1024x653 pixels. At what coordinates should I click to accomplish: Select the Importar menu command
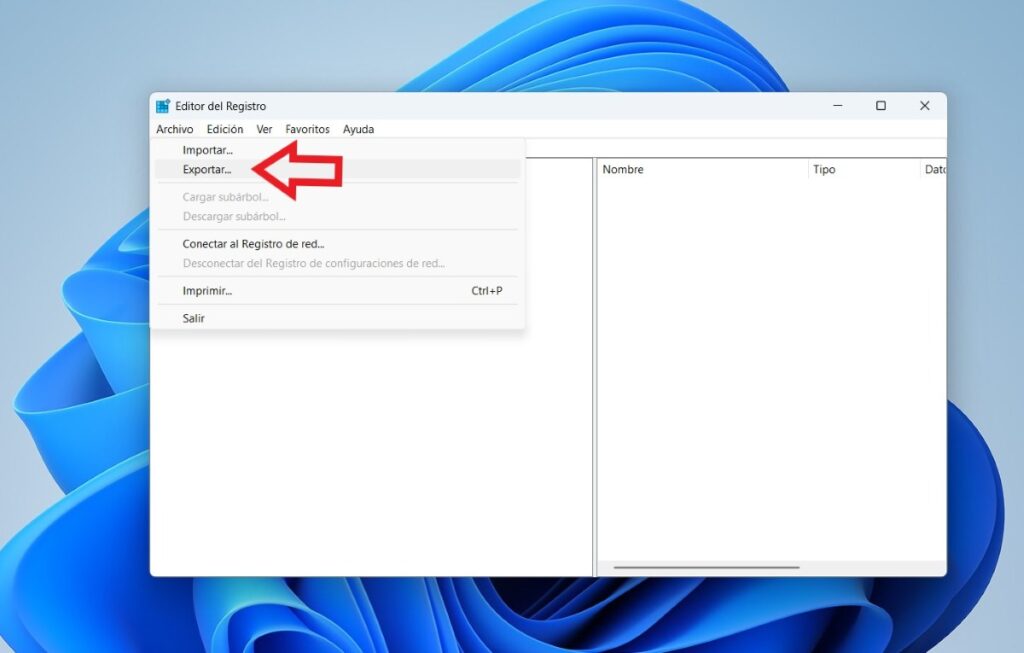tap(207, 149)
